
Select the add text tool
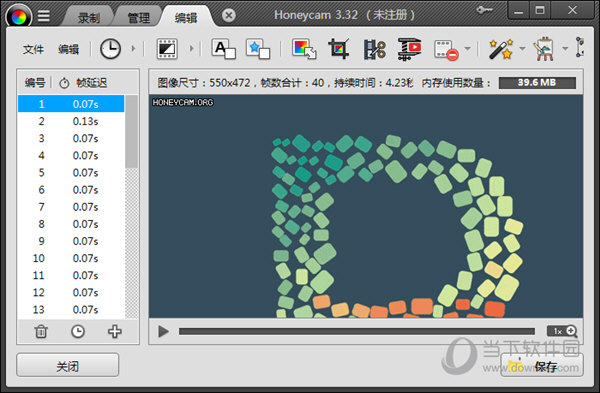coord(223,49)
